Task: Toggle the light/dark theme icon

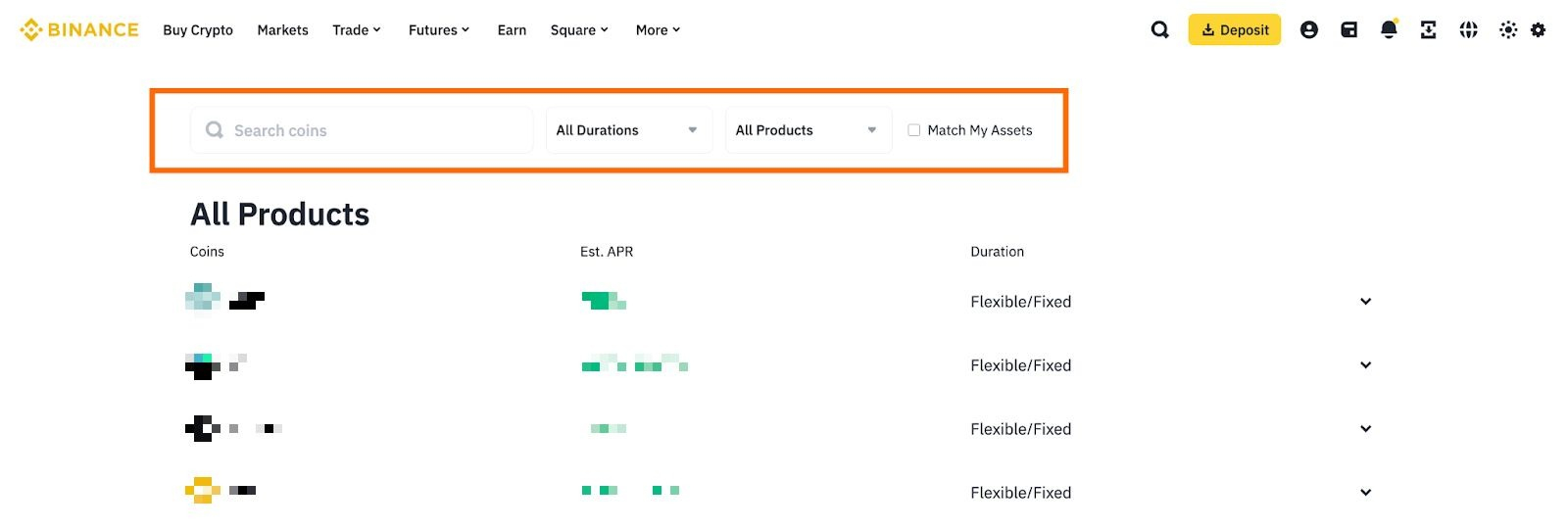Action: (1508, 30)
